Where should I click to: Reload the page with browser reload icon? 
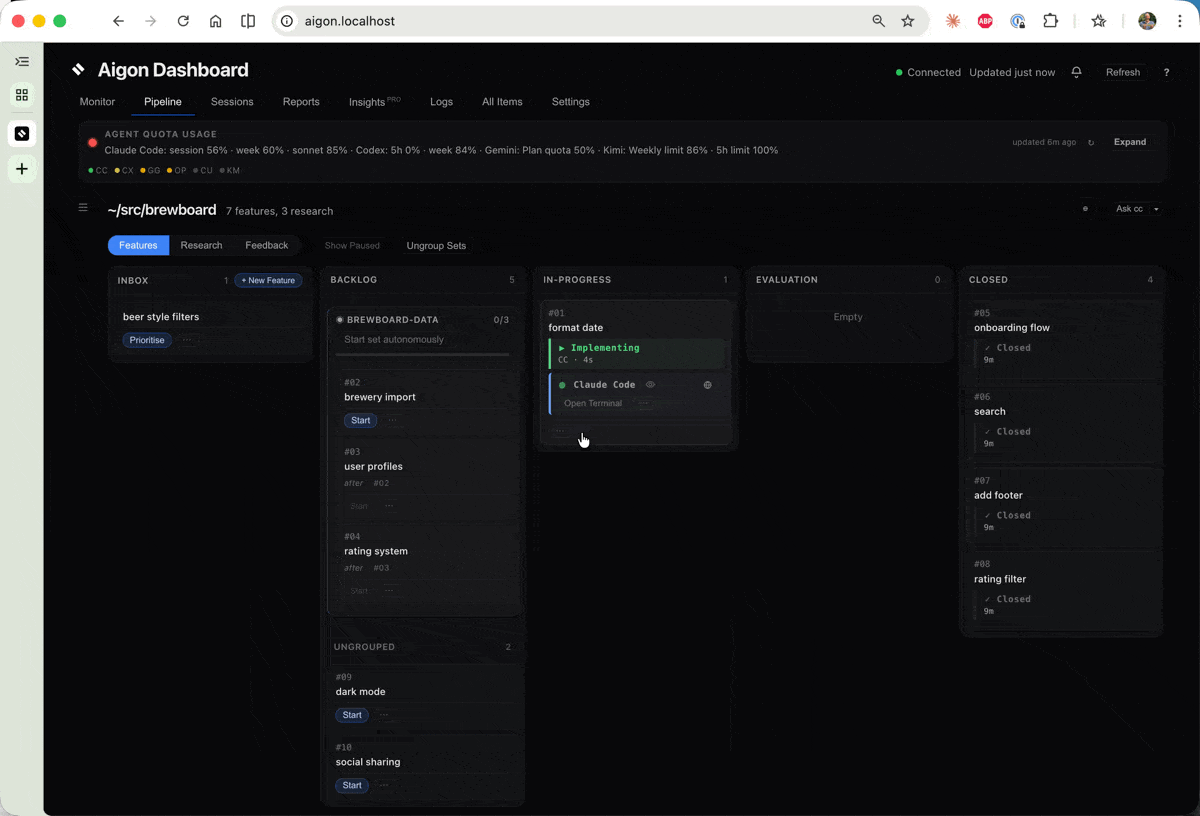coord(183,21)
